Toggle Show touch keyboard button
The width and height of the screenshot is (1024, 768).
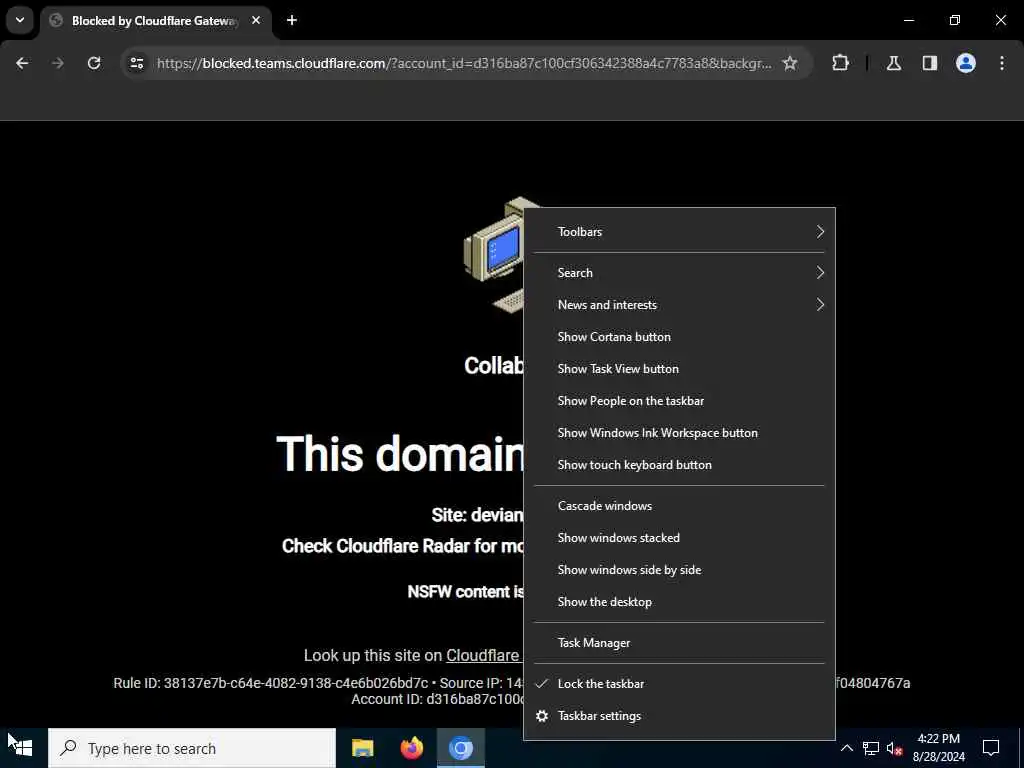[x=679, y=465]
